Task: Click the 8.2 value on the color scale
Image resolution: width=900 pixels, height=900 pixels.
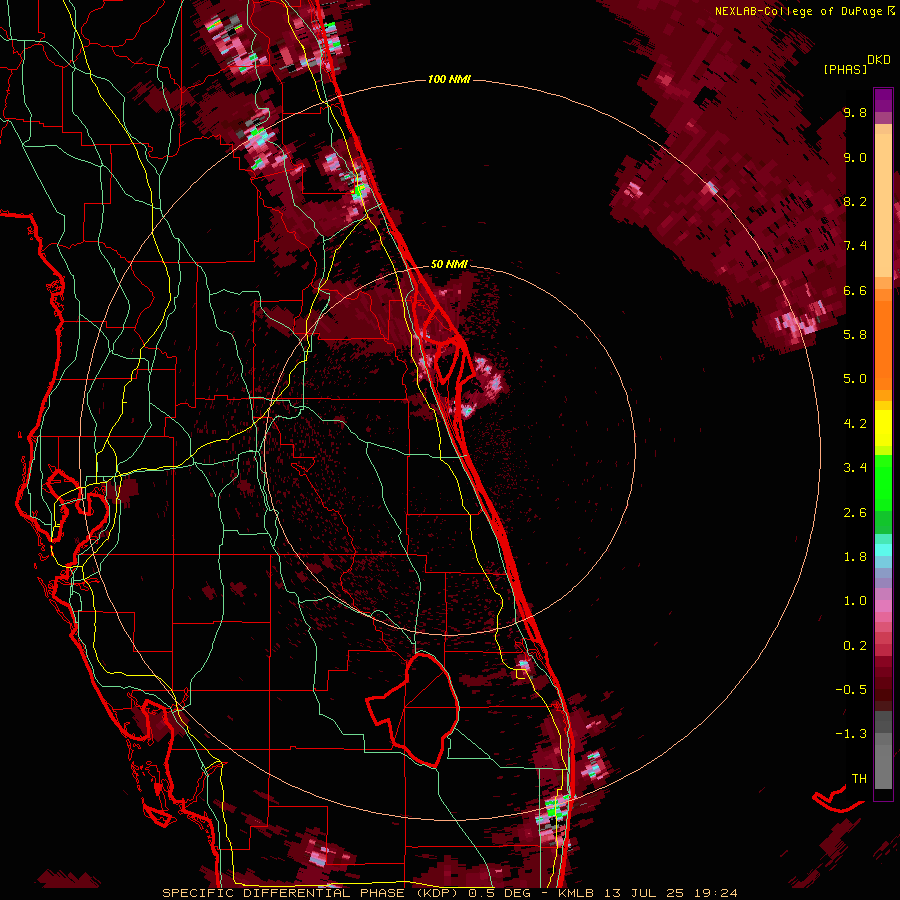Action: [855, 201]
